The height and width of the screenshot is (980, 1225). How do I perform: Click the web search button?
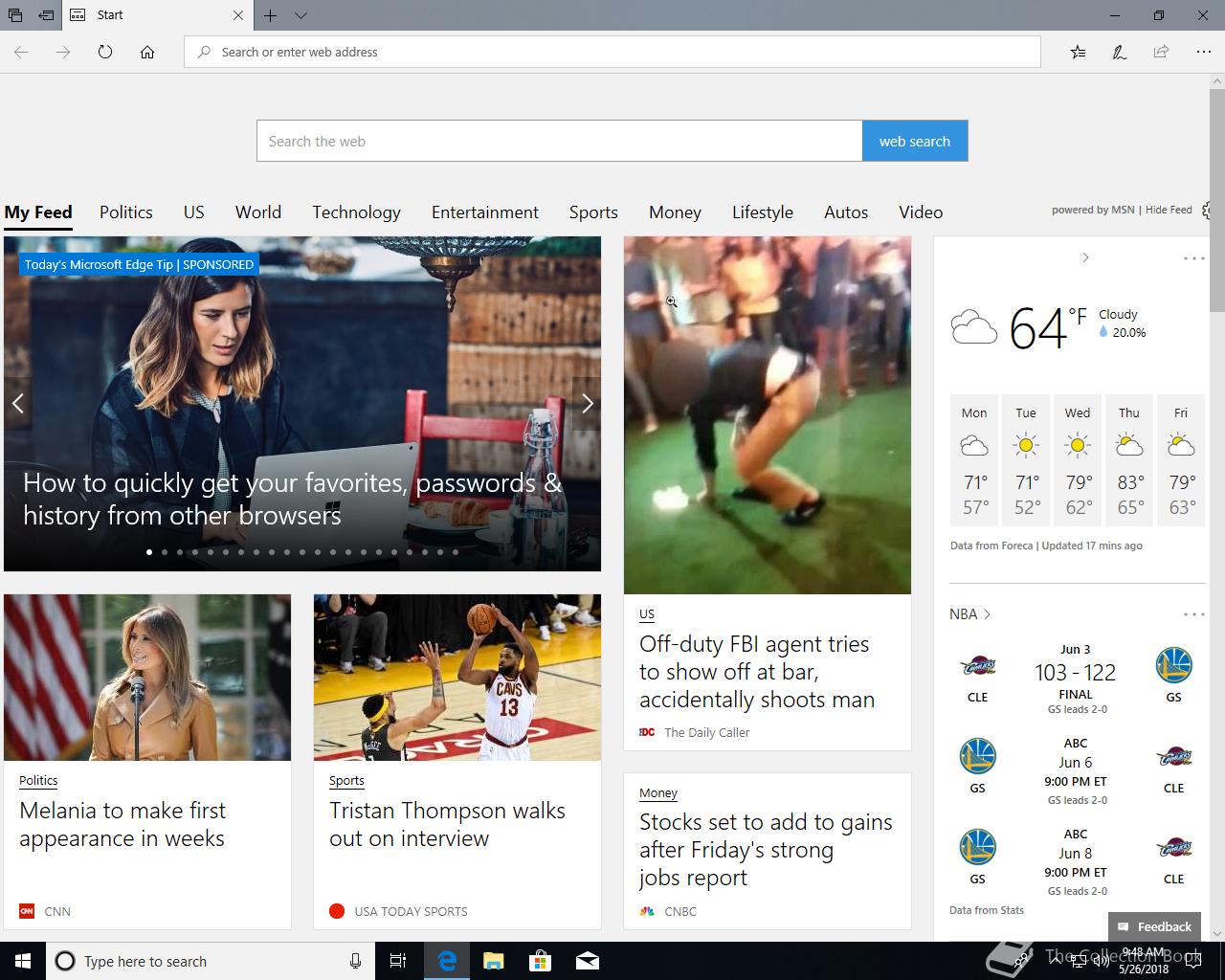tap(915, 141)
